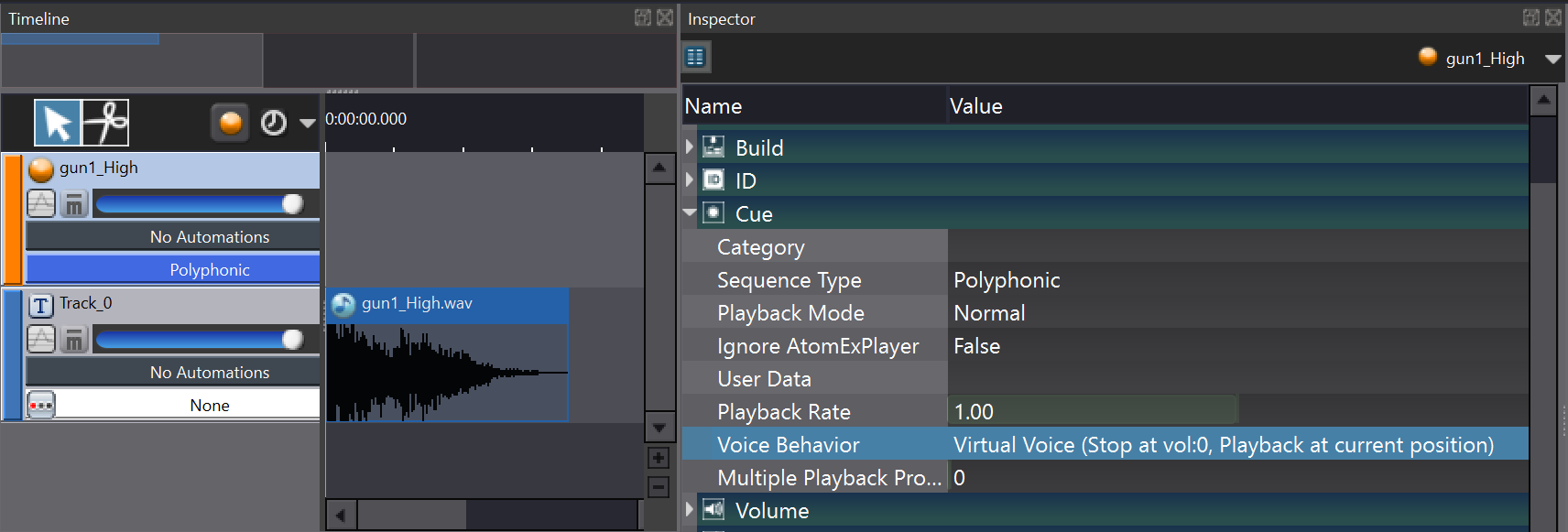The height and width of the screenshot is (532, 1568).
Task: Float the Inspector panel icon
Action: click(1531, 17)
